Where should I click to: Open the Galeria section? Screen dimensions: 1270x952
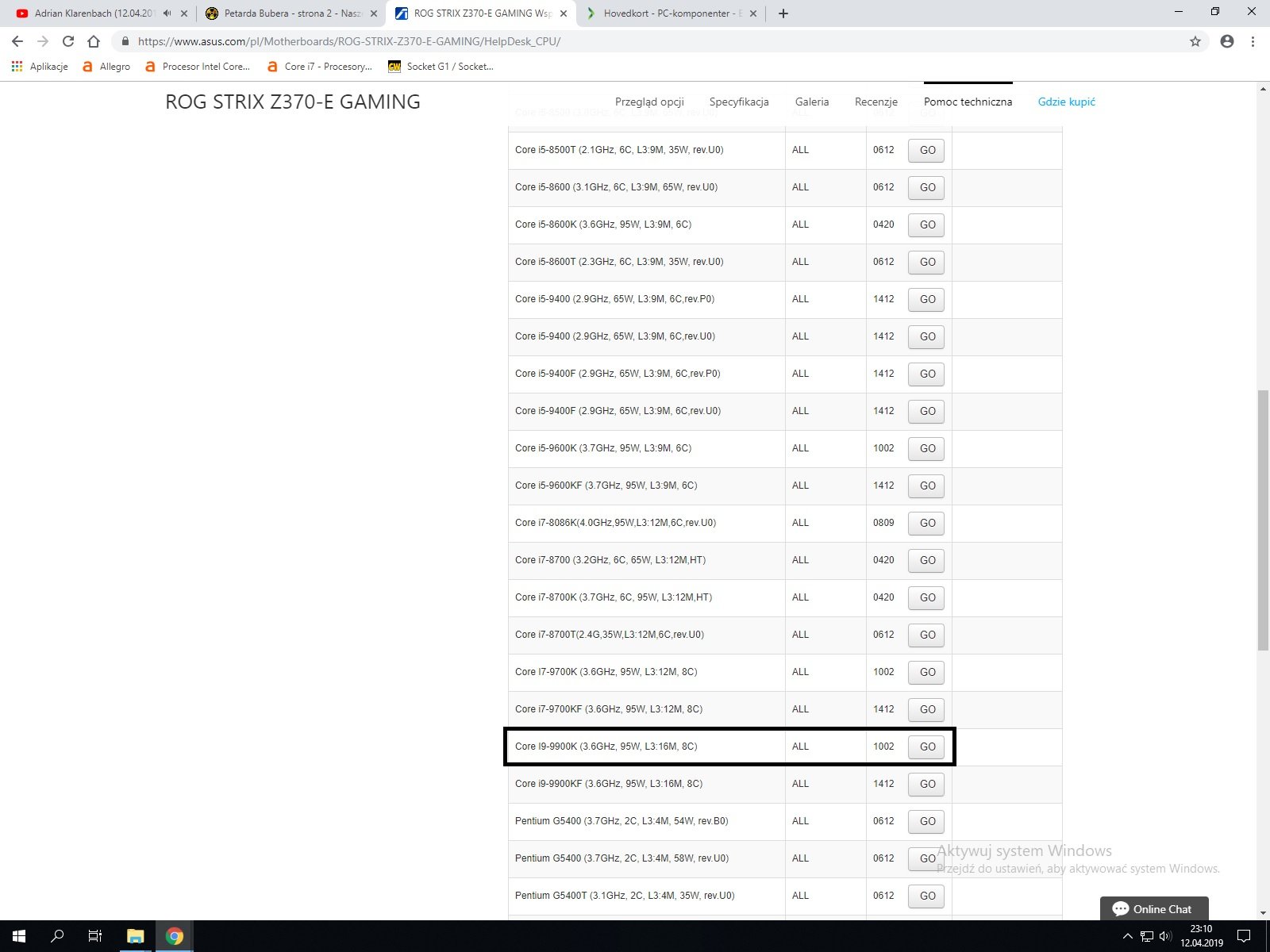coord(812,102)
